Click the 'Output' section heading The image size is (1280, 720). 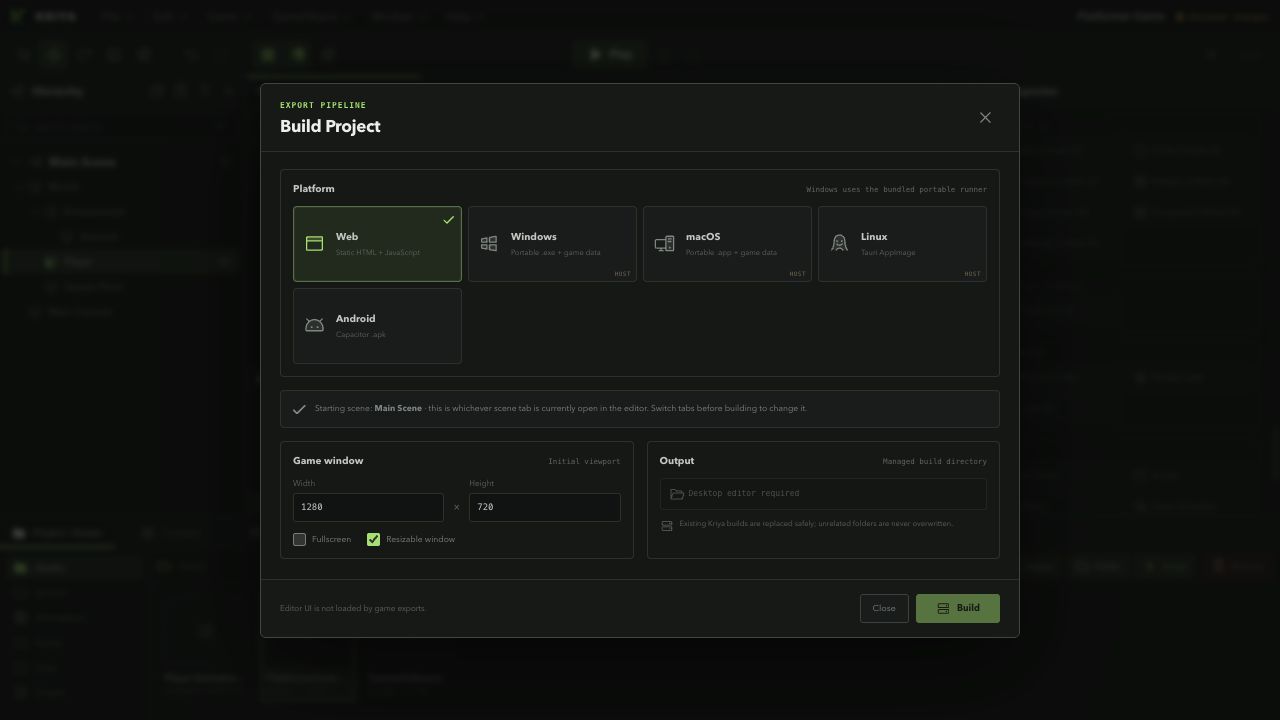[677, 461]
